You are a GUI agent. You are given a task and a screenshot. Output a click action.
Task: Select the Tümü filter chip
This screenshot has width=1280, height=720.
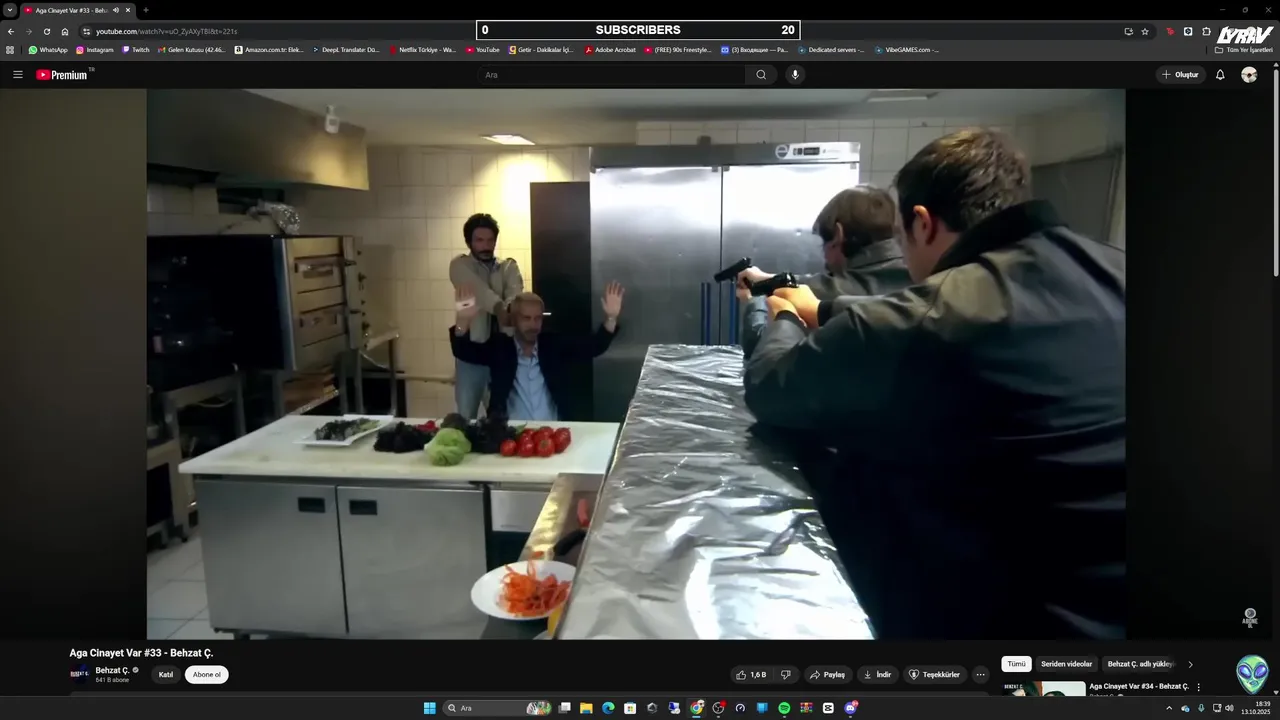click(x=1016, y=664)
